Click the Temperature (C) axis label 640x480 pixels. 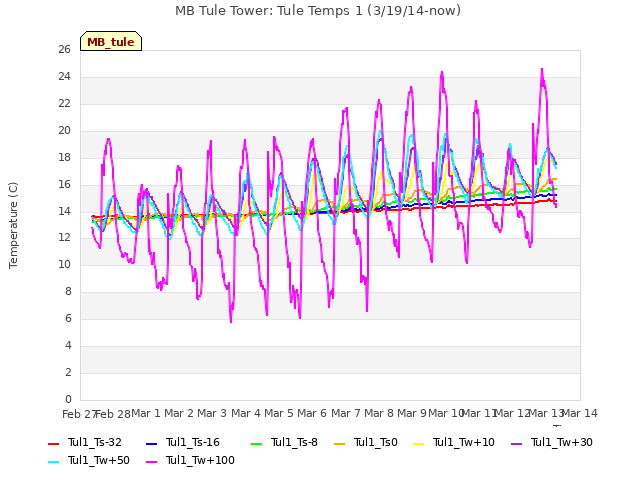pyautogui.click(x=13, y=225)
